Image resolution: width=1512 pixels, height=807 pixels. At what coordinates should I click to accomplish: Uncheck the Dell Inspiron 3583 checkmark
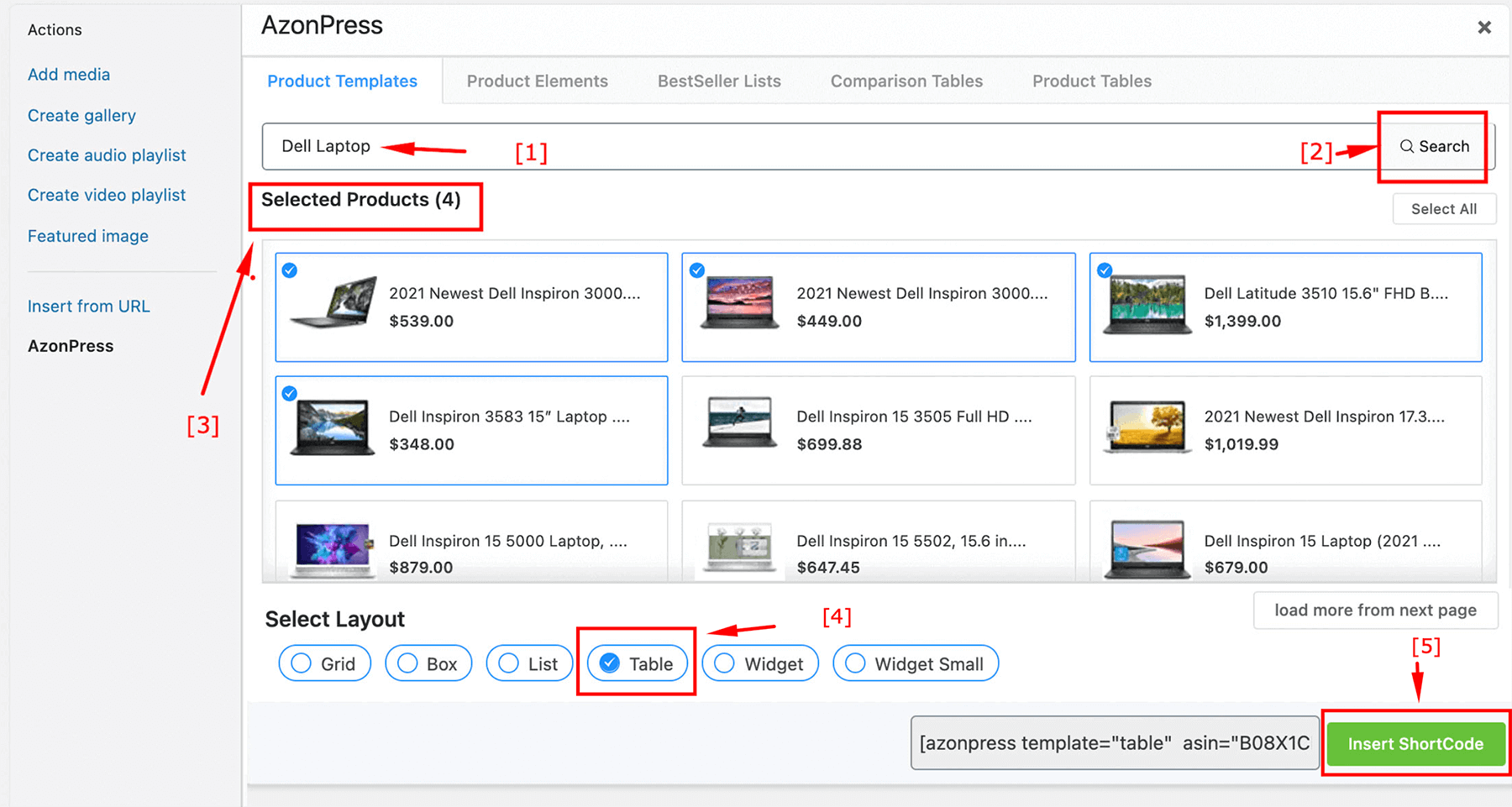(x=290, y=393)
